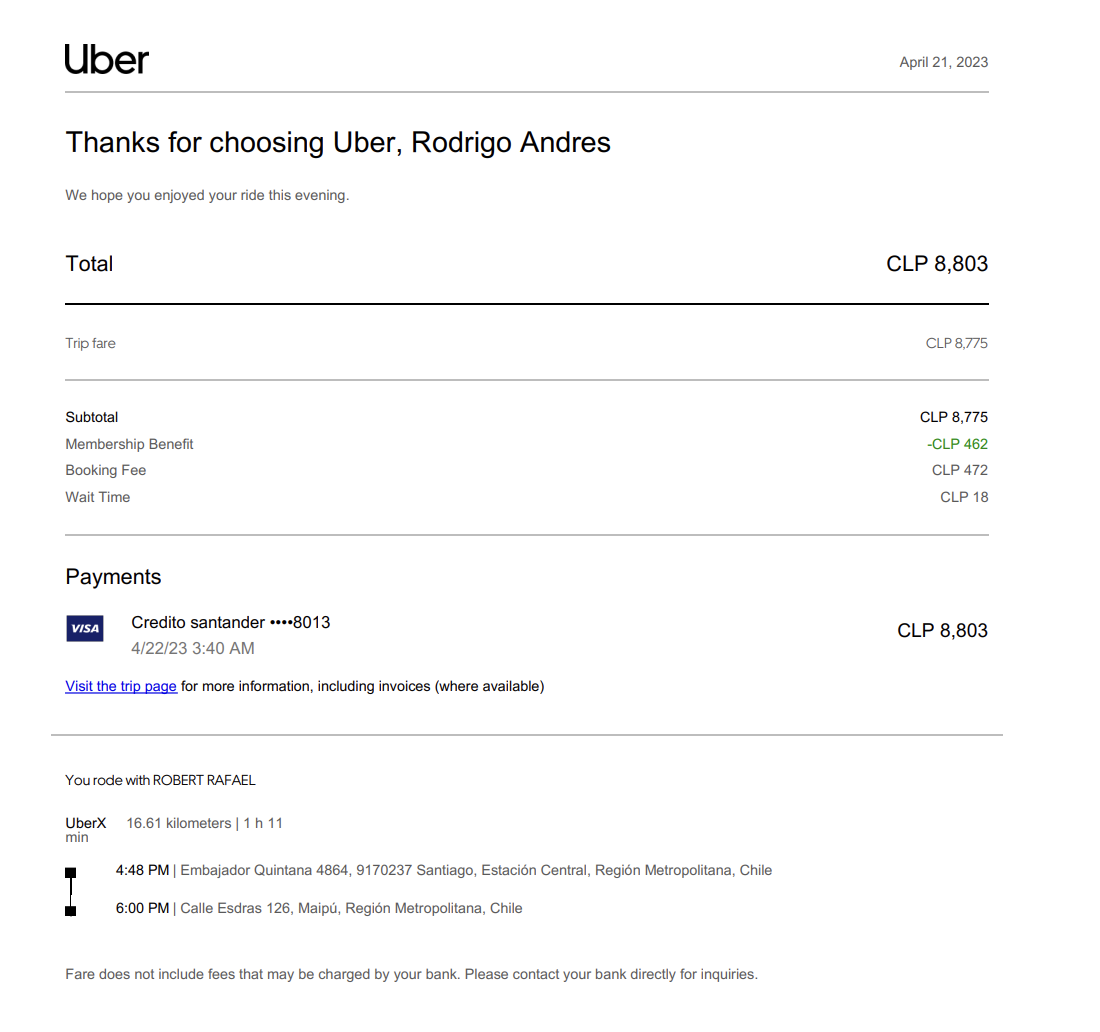Click the UberX ride type label
Screen dimensions: 1100x1032
click(86, 823)
